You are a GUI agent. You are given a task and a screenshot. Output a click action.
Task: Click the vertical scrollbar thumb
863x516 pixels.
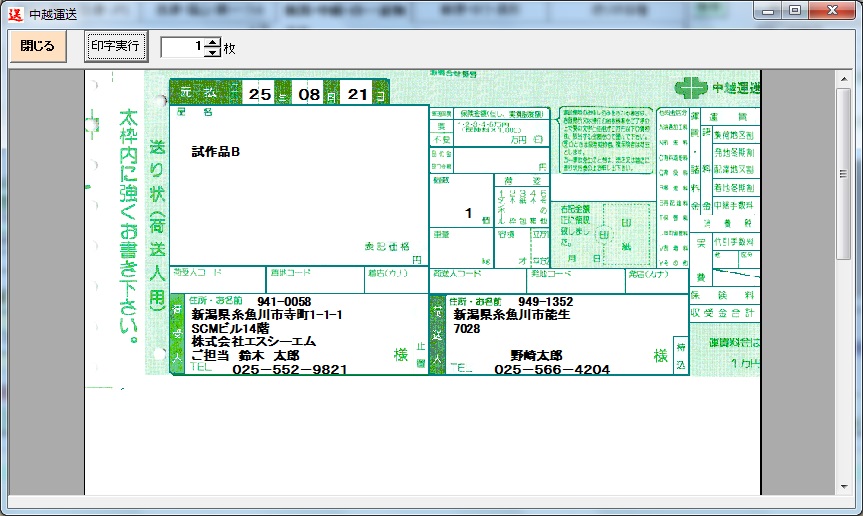coord(846,177)
